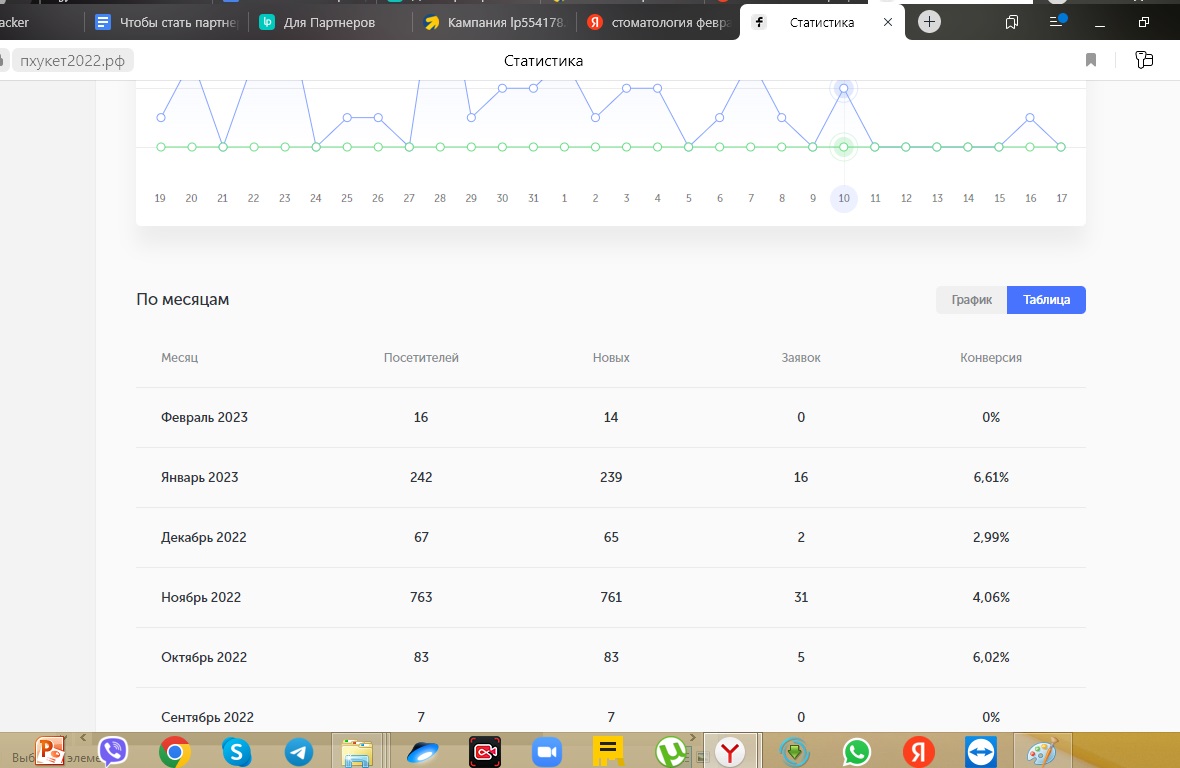This screenshot has height=768, width=1180.
Task: Click the bookmark icon in address bar
Action: click(x=1091, y=61)
